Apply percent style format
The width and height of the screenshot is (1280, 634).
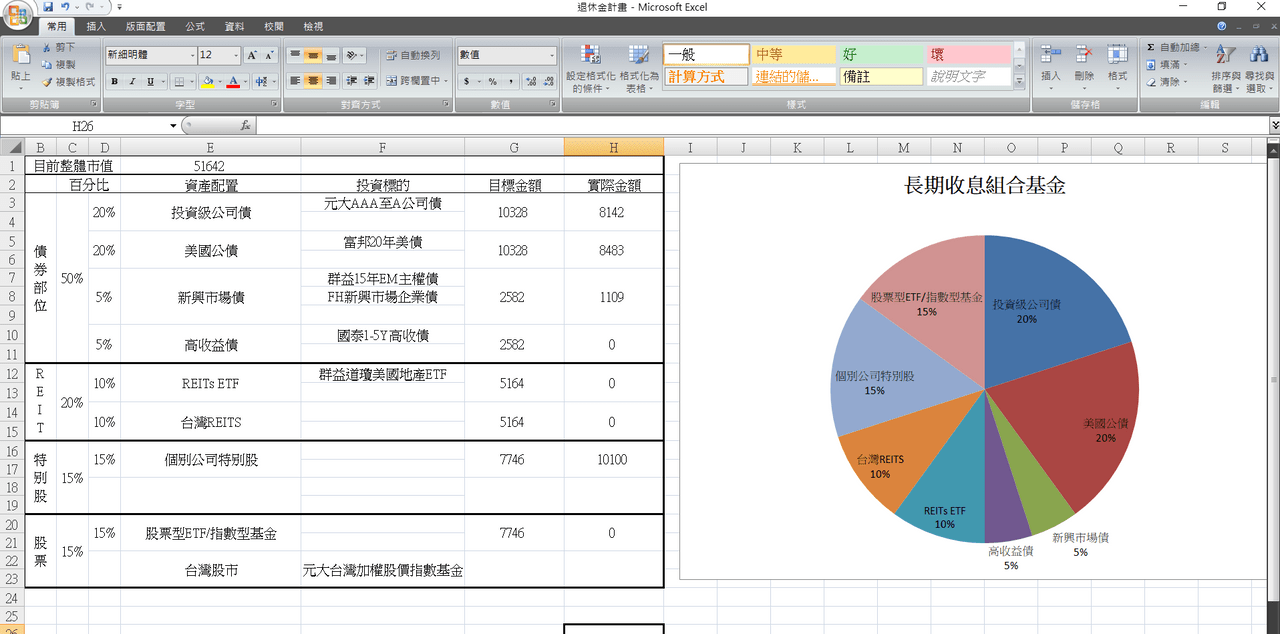(493, 82)
